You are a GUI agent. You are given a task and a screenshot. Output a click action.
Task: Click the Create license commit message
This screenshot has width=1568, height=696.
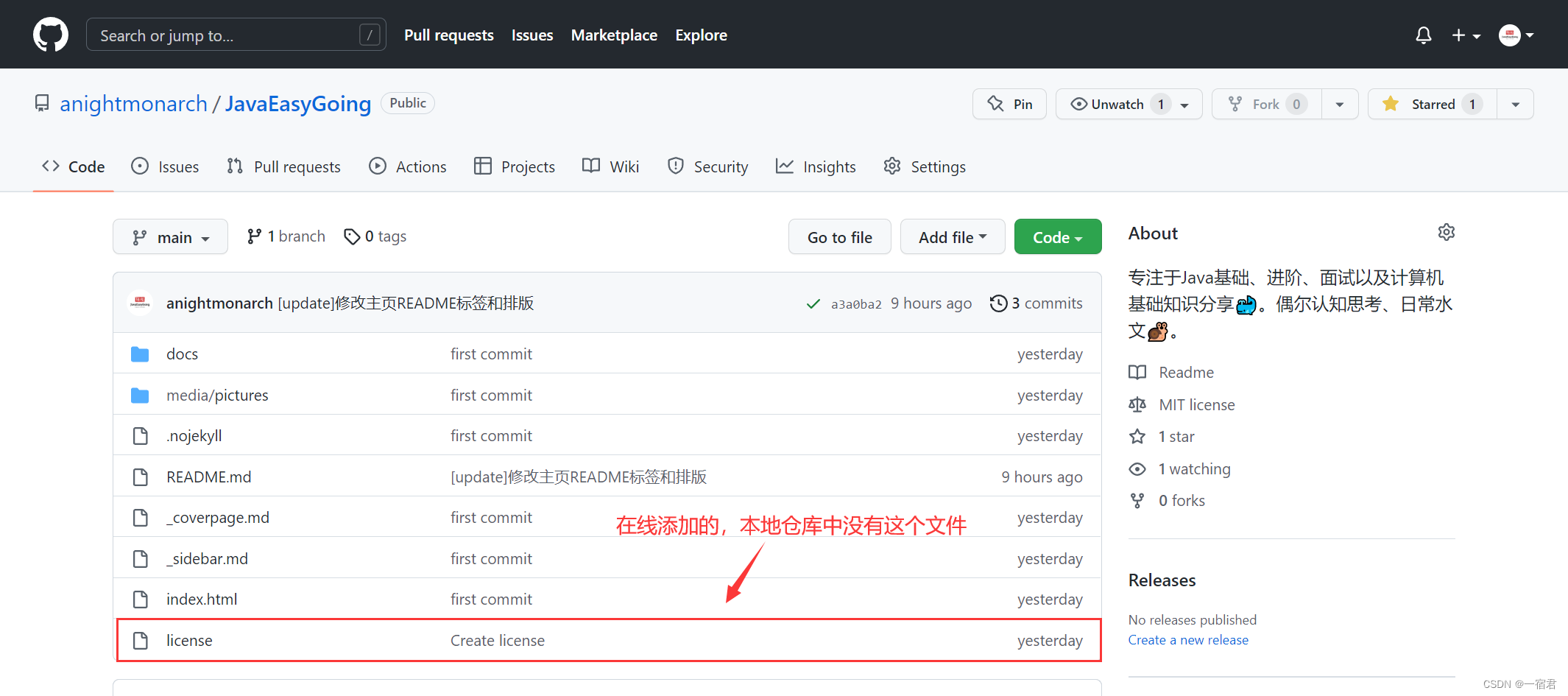(498, 641)
